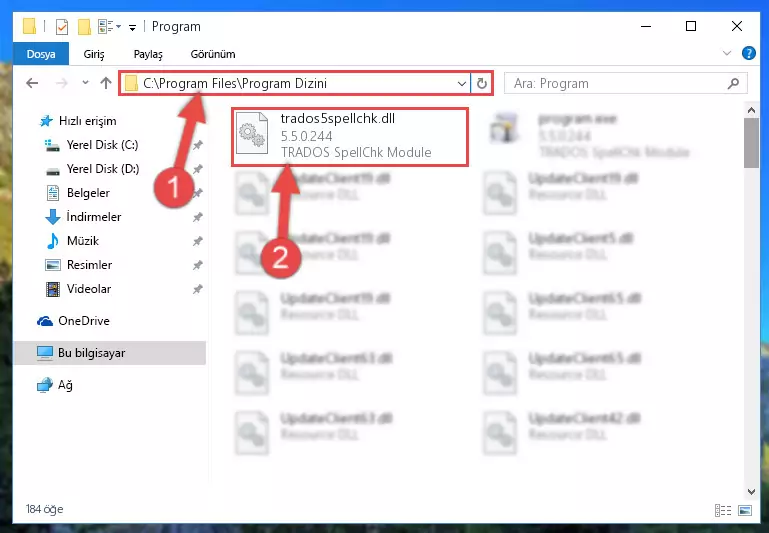Click the folder icon in address bar
Screen dimensions: 769x533
pos(131,84)
